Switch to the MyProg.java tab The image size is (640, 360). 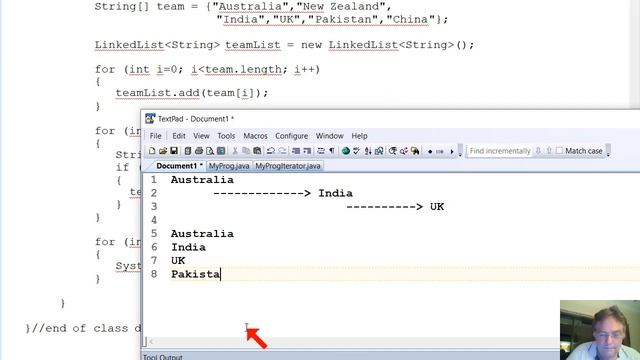229,166
